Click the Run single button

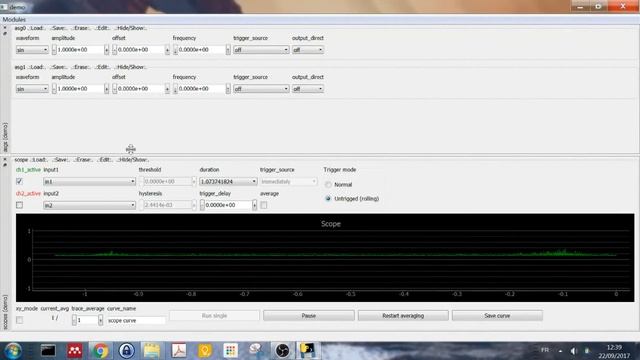click(214, 316)
